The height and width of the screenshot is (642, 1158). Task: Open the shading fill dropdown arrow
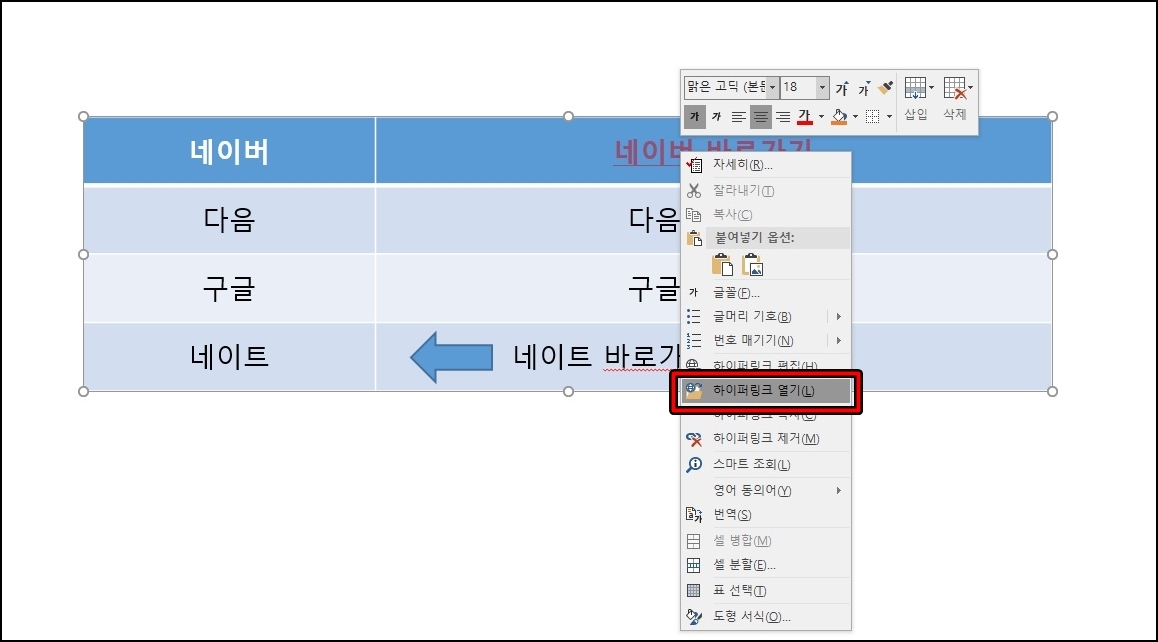coord(855,116)
